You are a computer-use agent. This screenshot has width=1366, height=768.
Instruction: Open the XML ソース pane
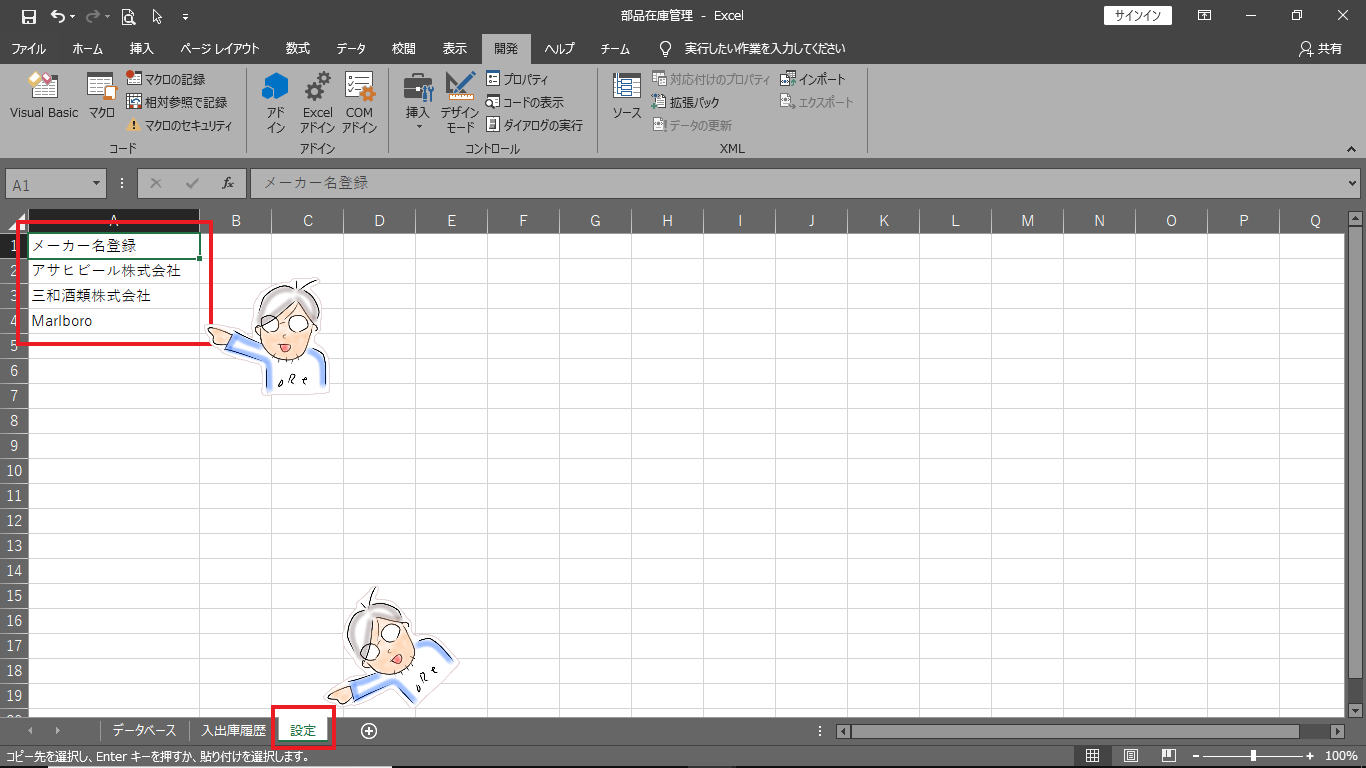627,97
